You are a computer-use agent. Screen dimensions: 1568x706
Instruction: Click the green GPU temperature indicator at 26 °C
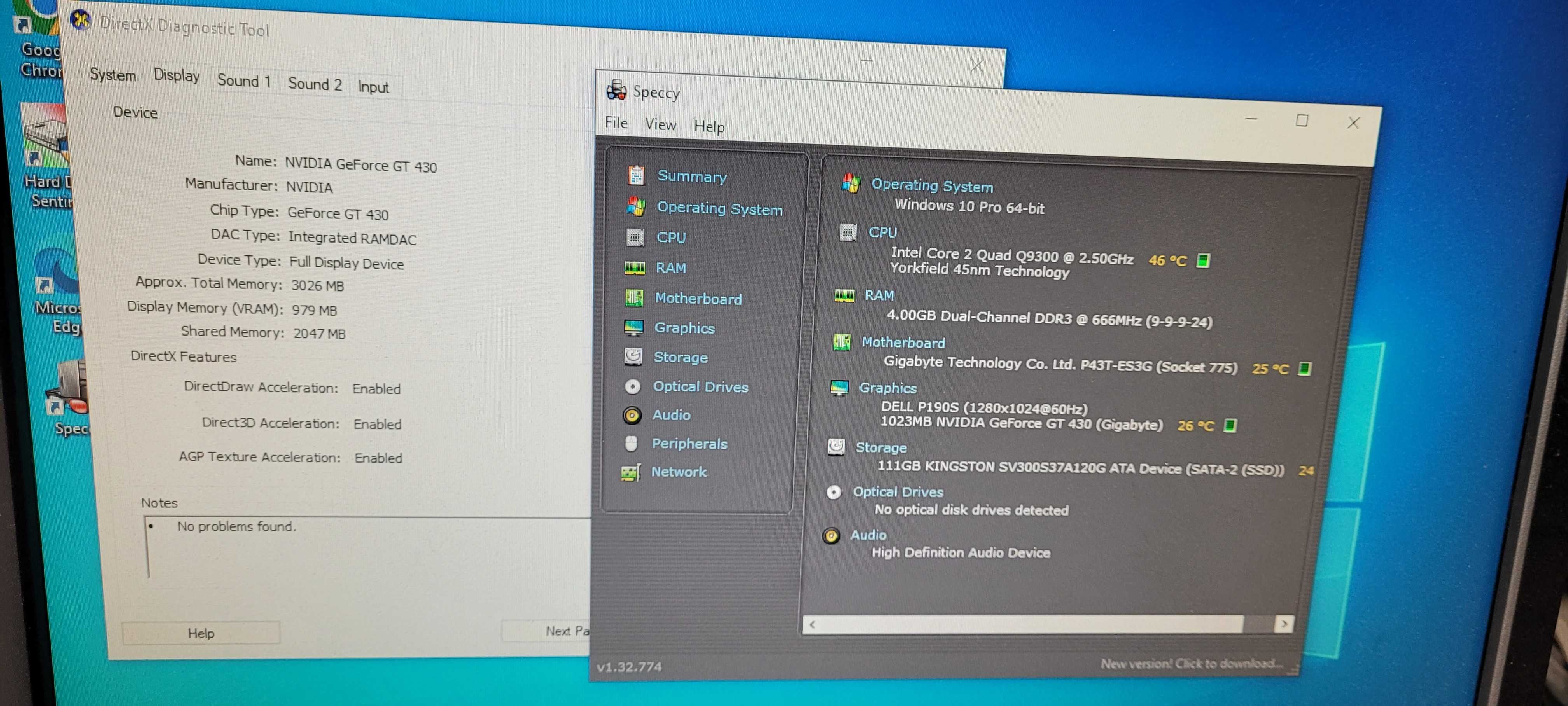pos(1230,425)
